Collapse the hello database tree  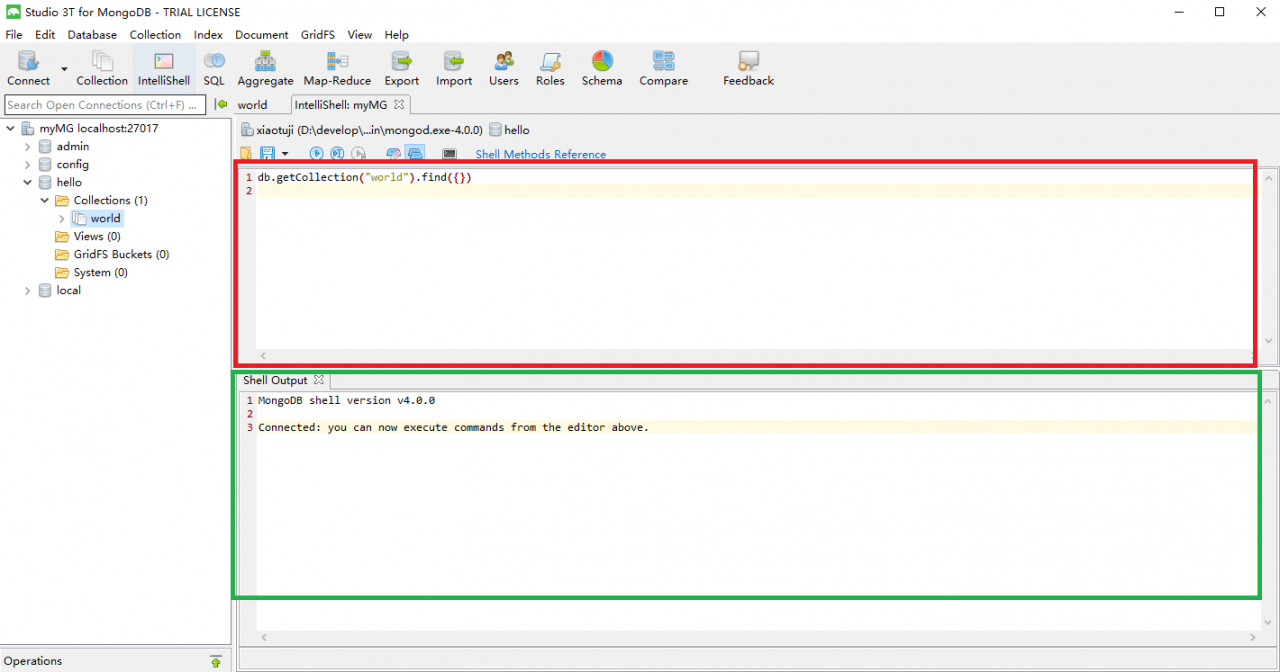click(27, 182)
